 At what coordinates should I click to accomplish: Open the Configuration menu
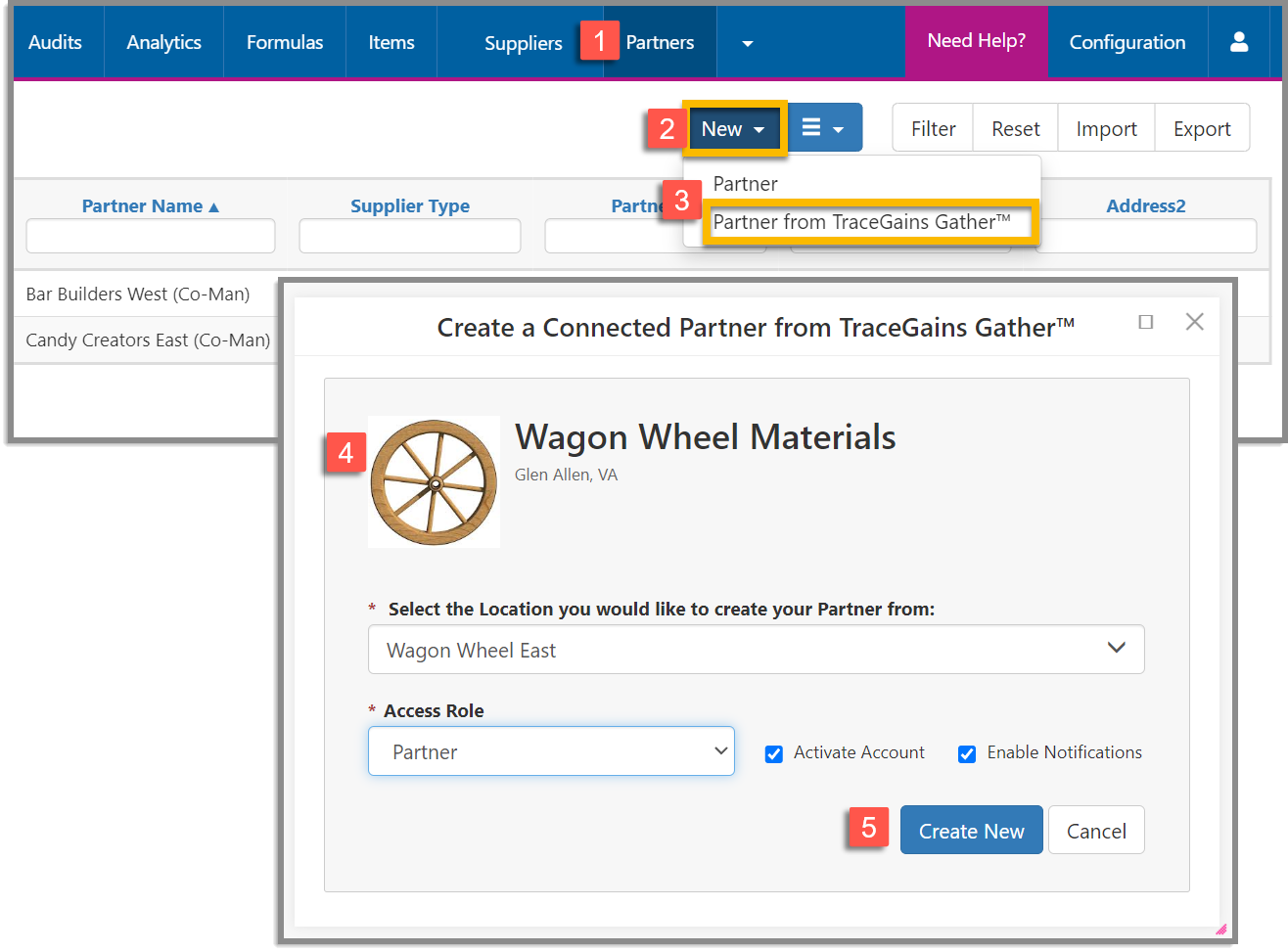(1127, 42)
